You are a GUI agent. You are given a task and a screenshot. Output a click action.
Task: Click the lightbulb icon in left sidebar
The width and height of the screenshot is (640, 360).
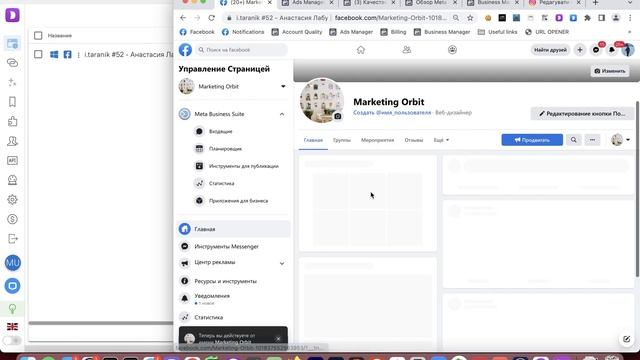click(x=12, y=309)
